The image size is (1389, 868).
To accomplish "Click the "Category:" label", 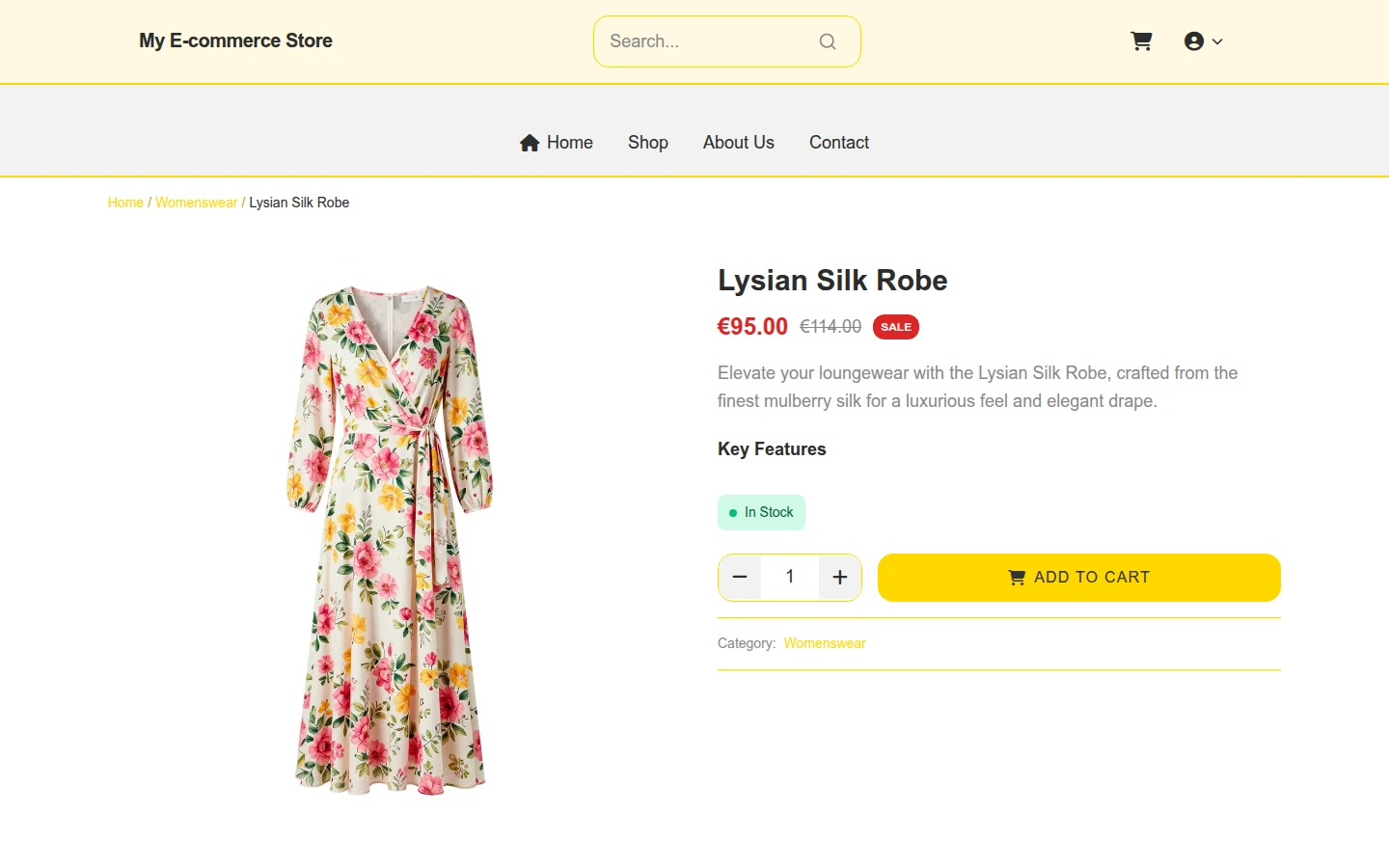I will tap(747, 643).
